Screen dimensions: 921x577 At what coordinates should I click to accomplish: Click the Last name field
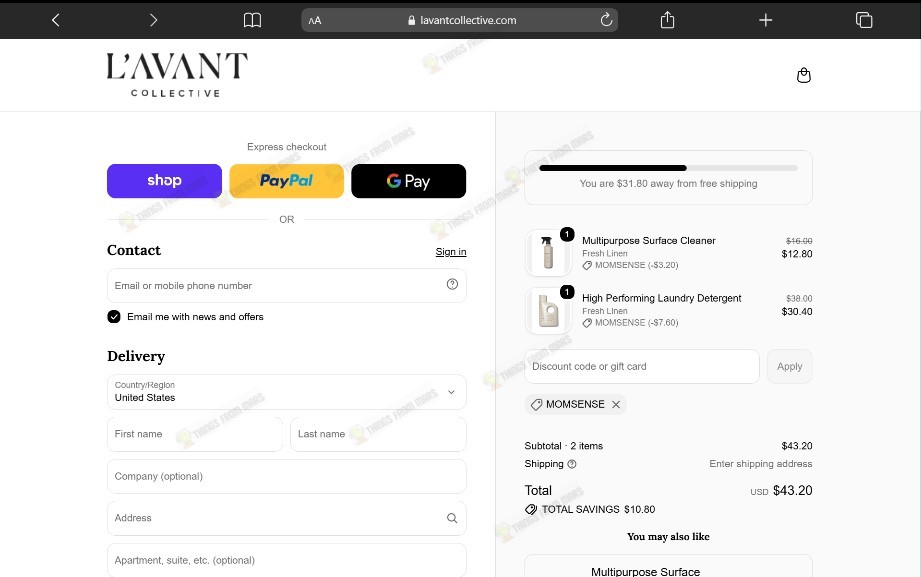click(378, 434)
